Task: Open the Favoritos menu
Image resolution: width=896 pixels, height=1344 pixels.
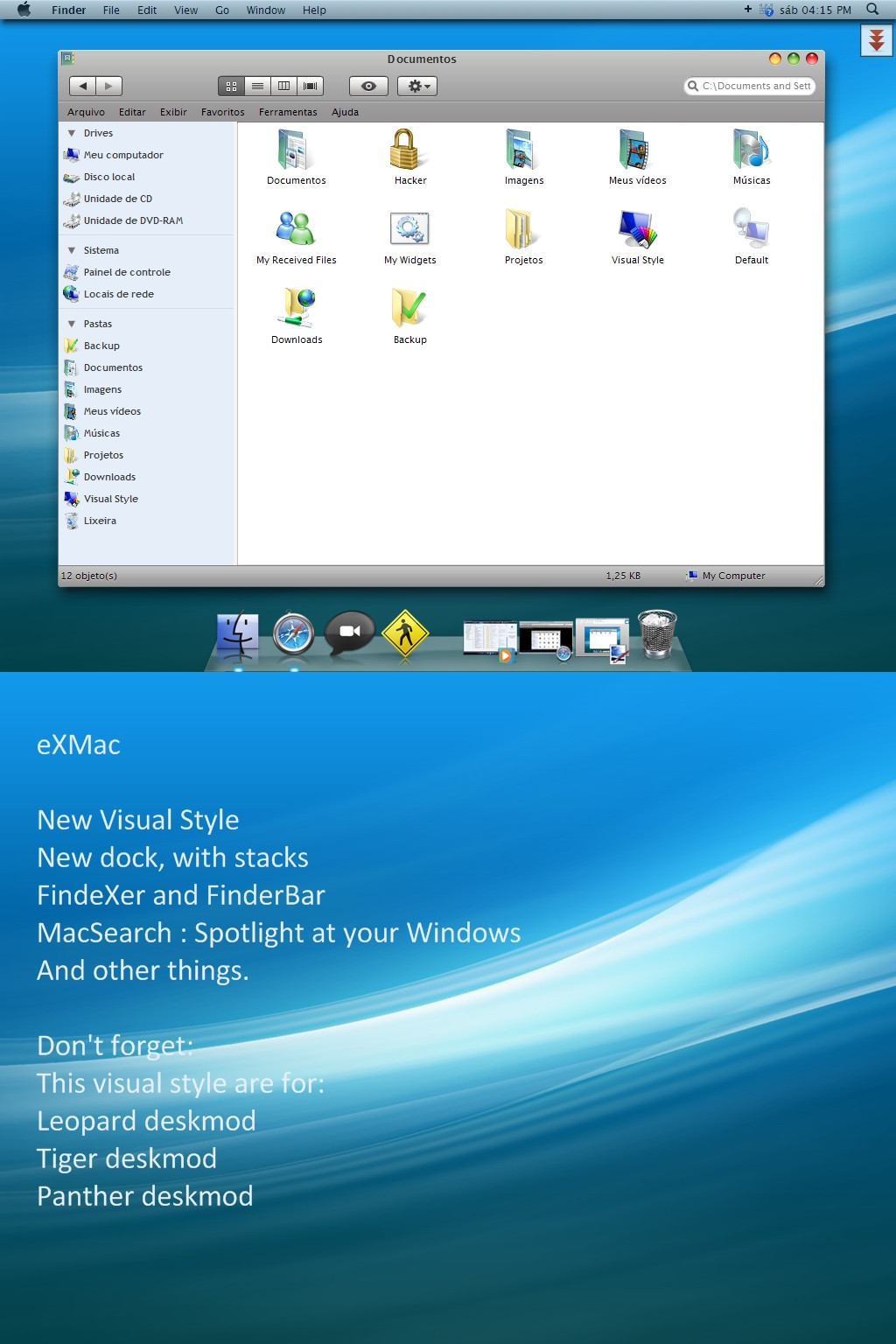Action: click(222, 112)
